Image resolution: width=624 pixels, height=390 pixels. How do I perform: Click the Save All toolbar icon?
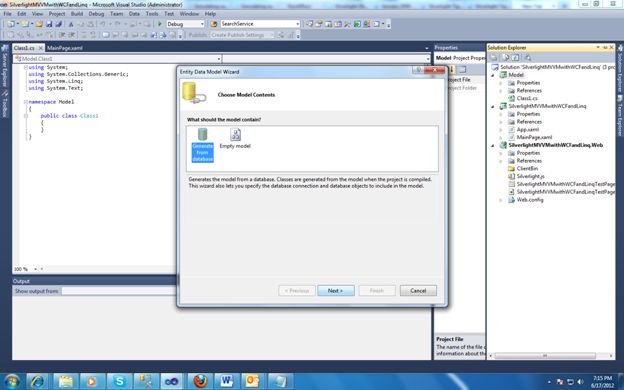click(58, 24)
